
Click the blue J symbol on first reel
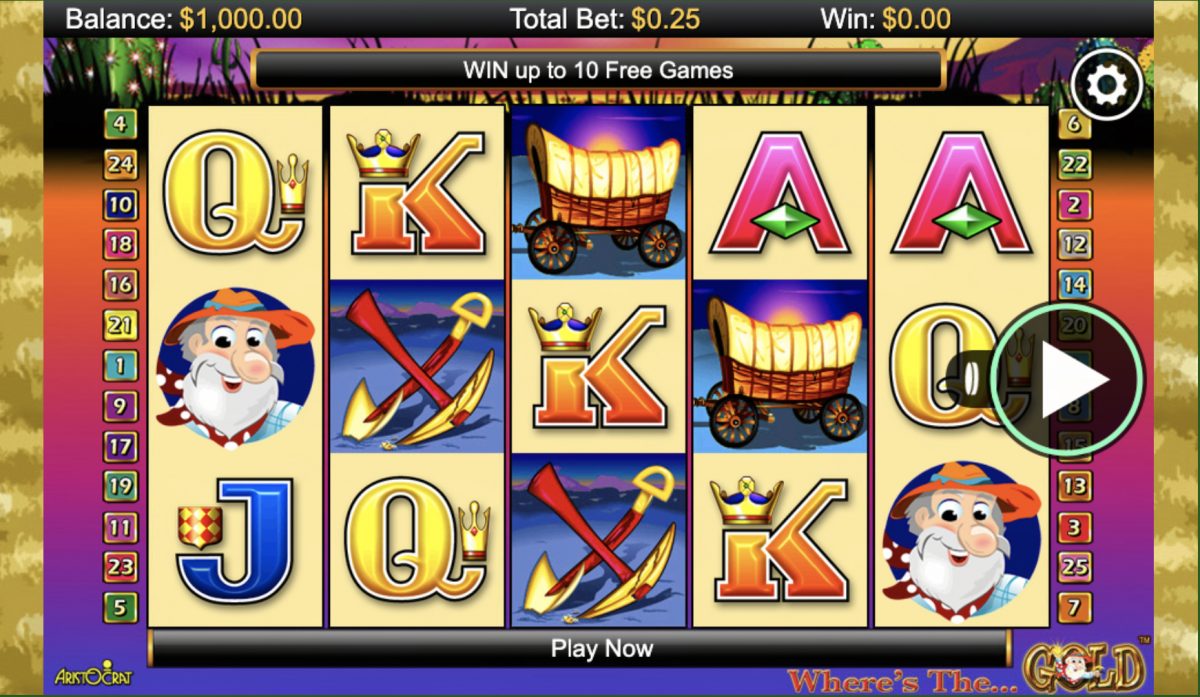click(235, 541)
